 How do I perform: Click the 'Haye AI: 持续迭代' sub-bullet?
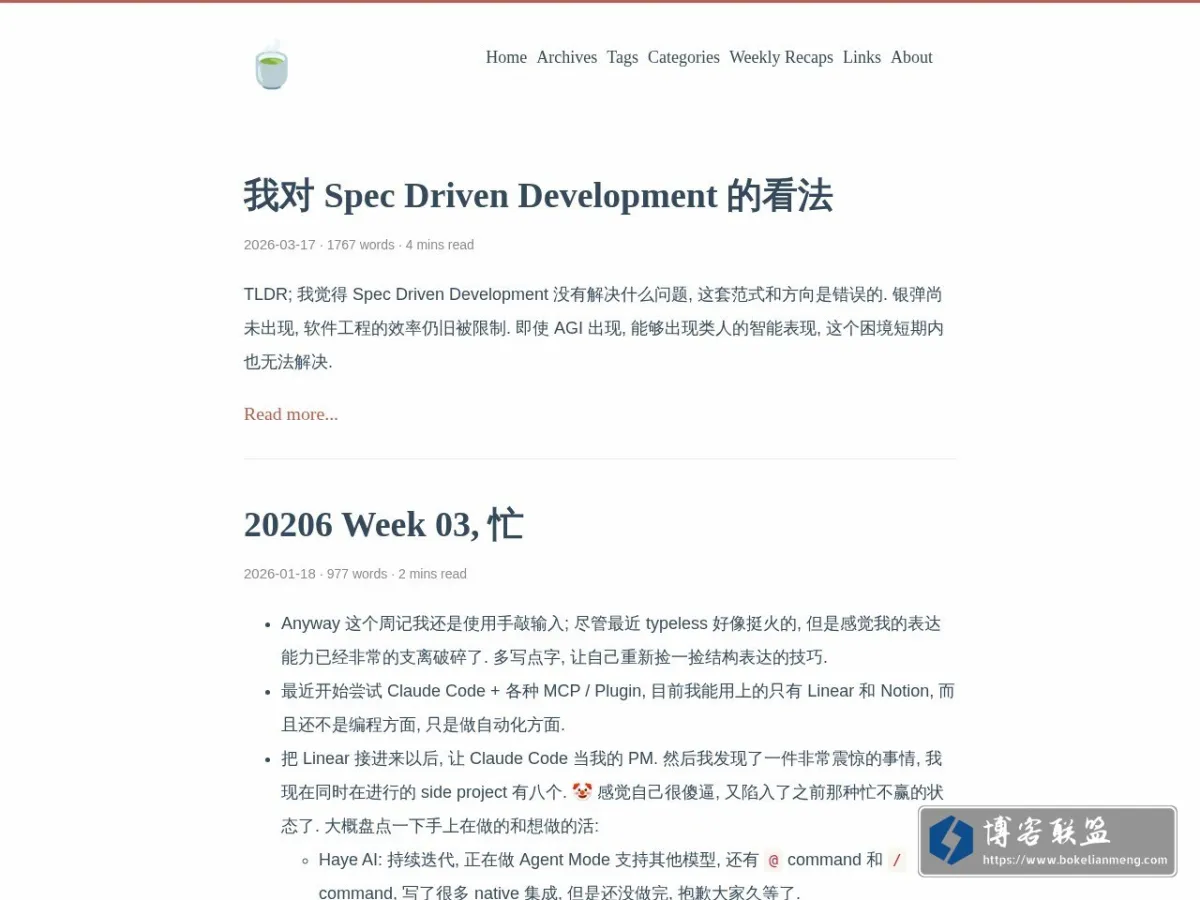(x=612, y=876)
